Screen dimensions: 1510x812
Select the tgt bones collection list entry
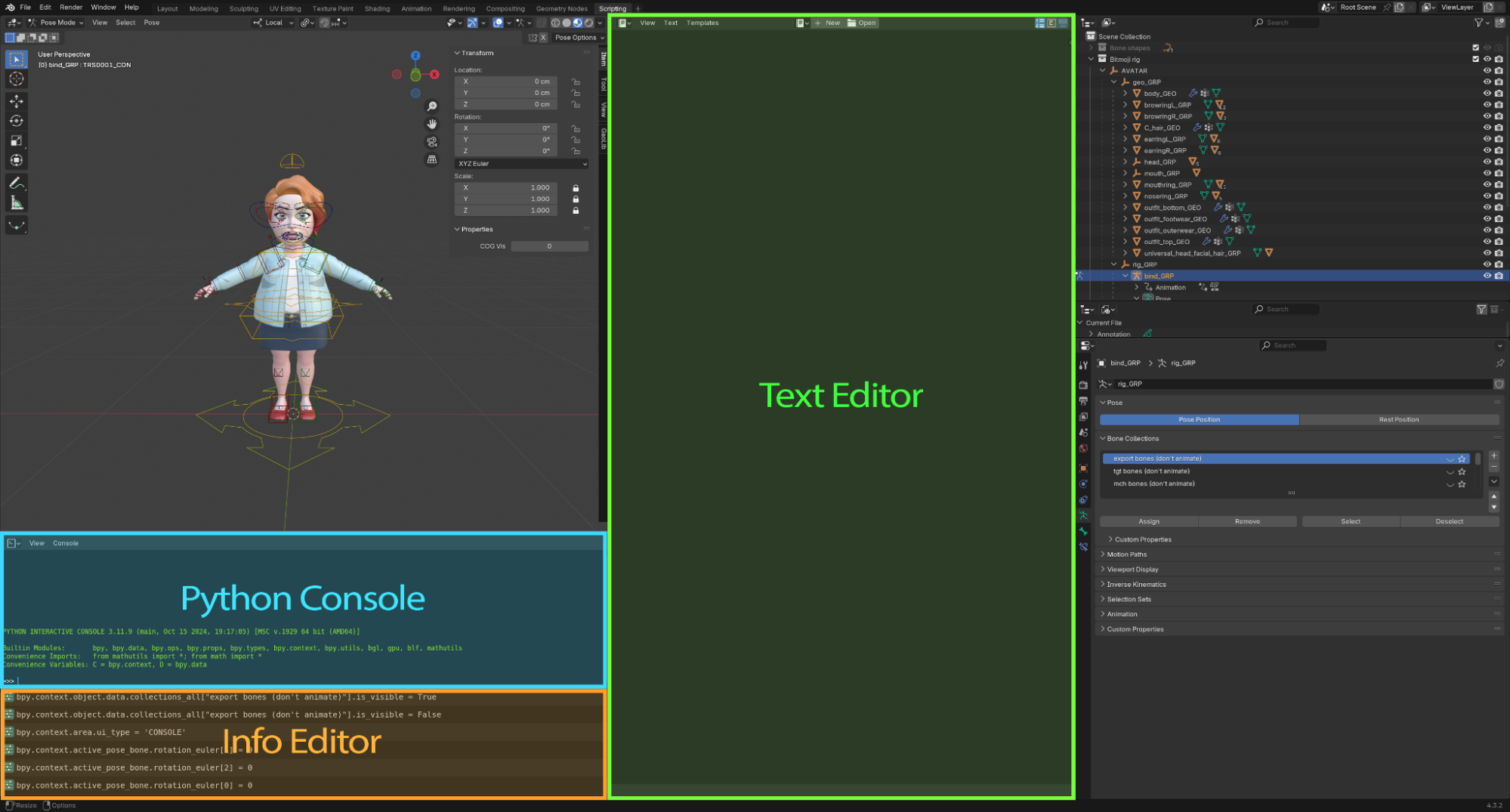pos(1151,471)
